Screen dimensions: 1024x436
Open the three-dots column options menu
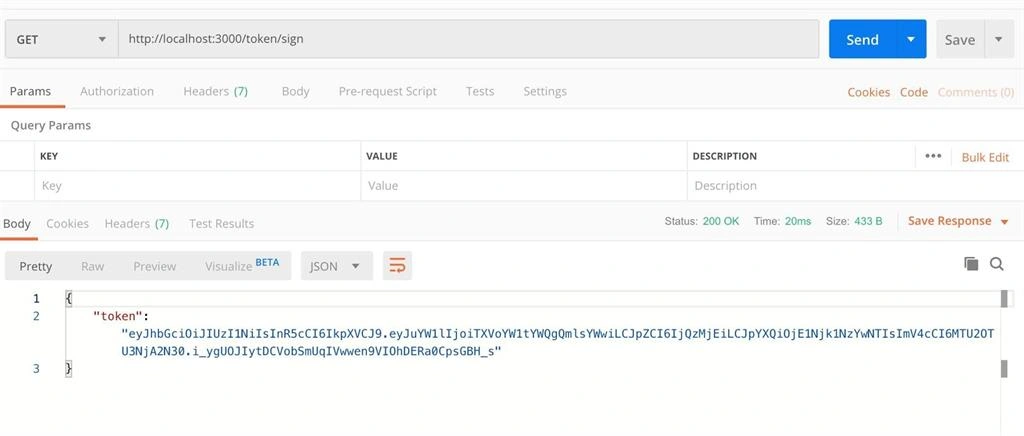tap(933, 156)
